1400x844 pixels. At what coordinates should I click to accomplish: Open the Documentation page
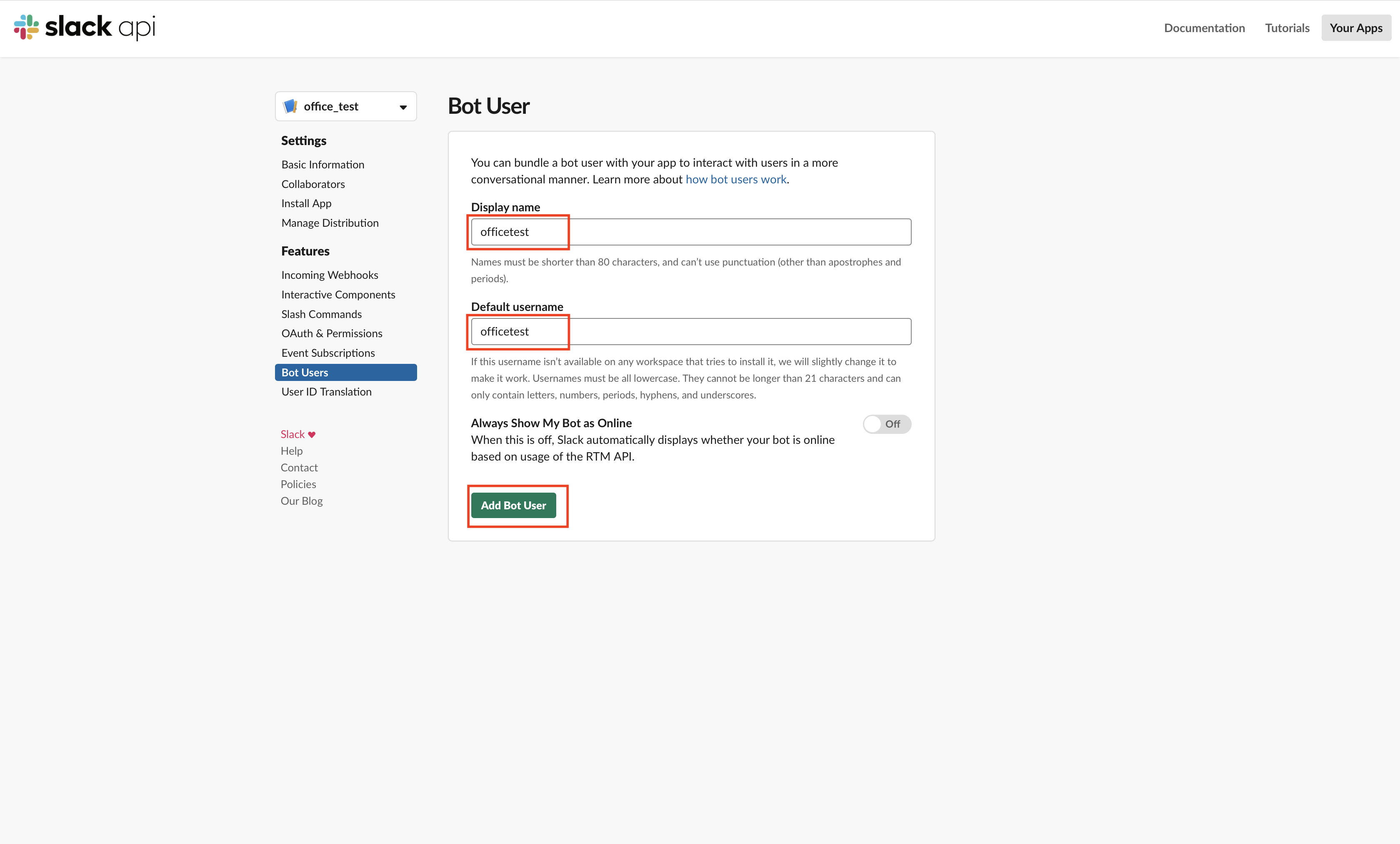tap(1204, 28)
